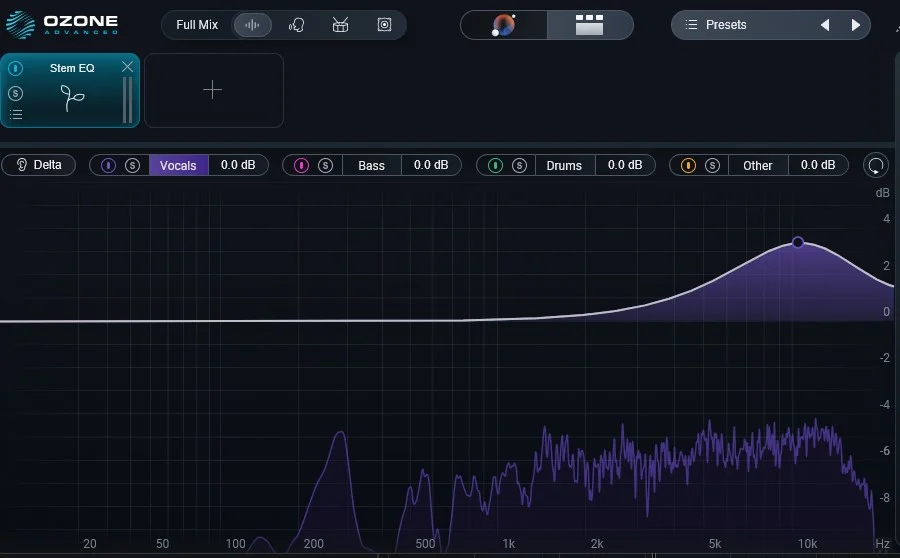Open the Master Assistant orb
The width and height of the screenshot is (900, 558).
tap(504, 25)
